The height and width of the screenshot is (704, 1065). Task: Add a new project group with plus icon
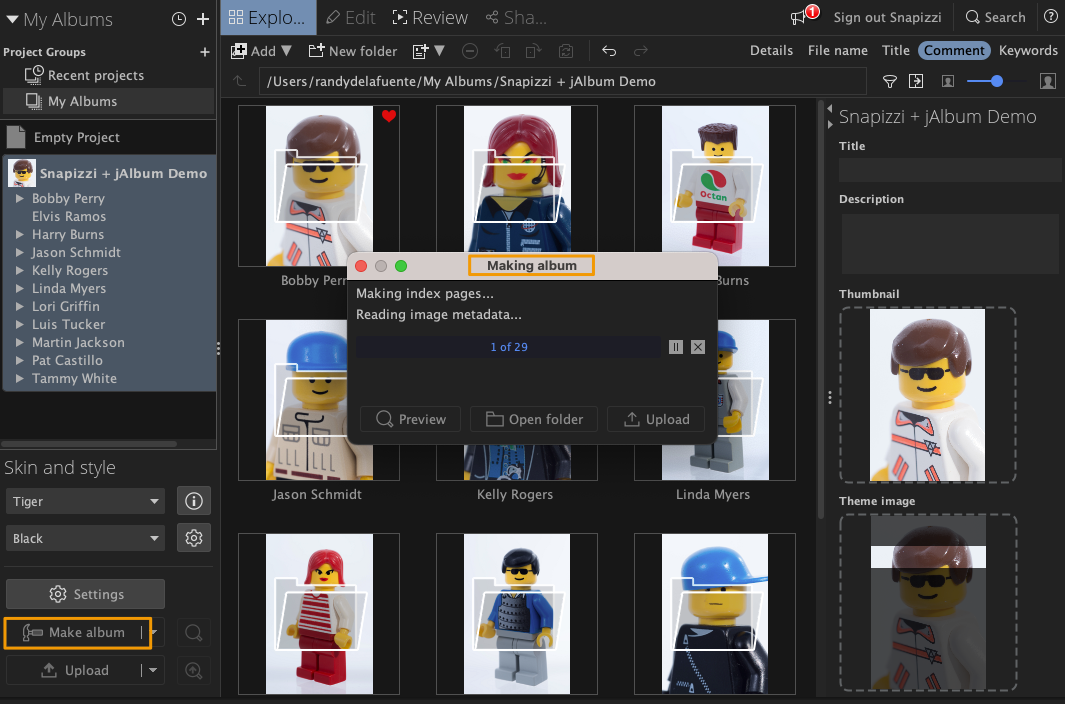(204, 52)
